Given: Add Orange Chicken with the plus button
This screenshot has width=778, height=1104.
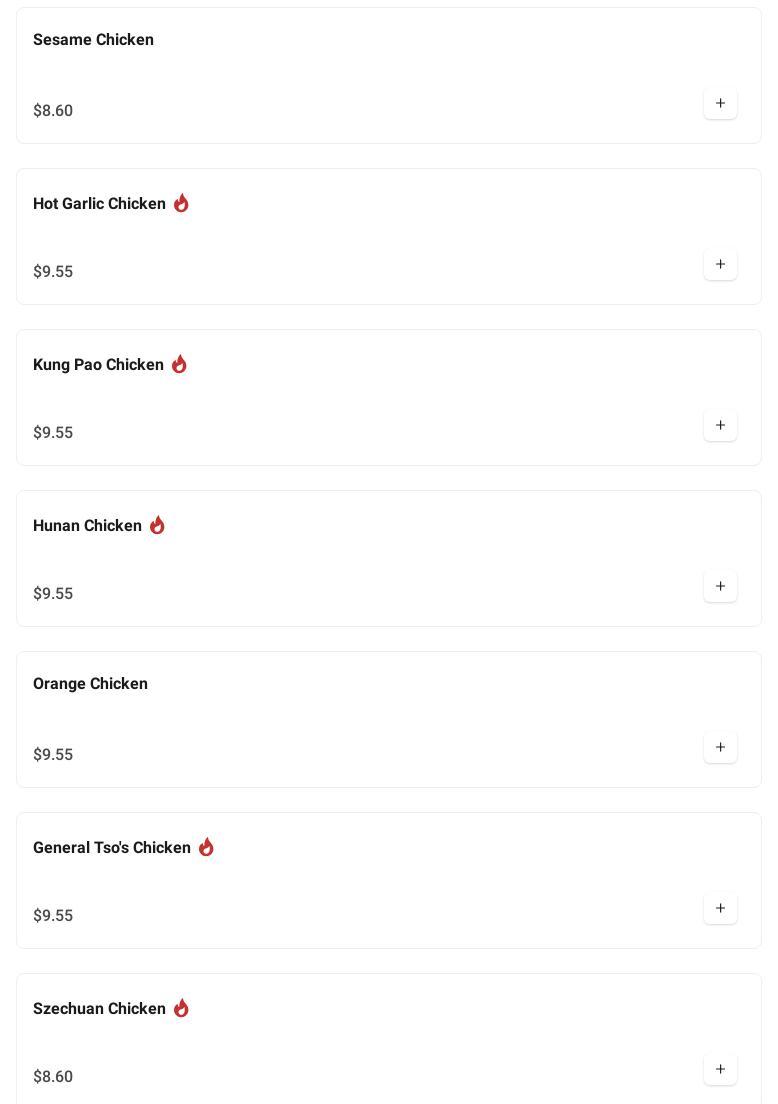Looking at the screenshot, I should pyautogui.click(x=720, y=748).
